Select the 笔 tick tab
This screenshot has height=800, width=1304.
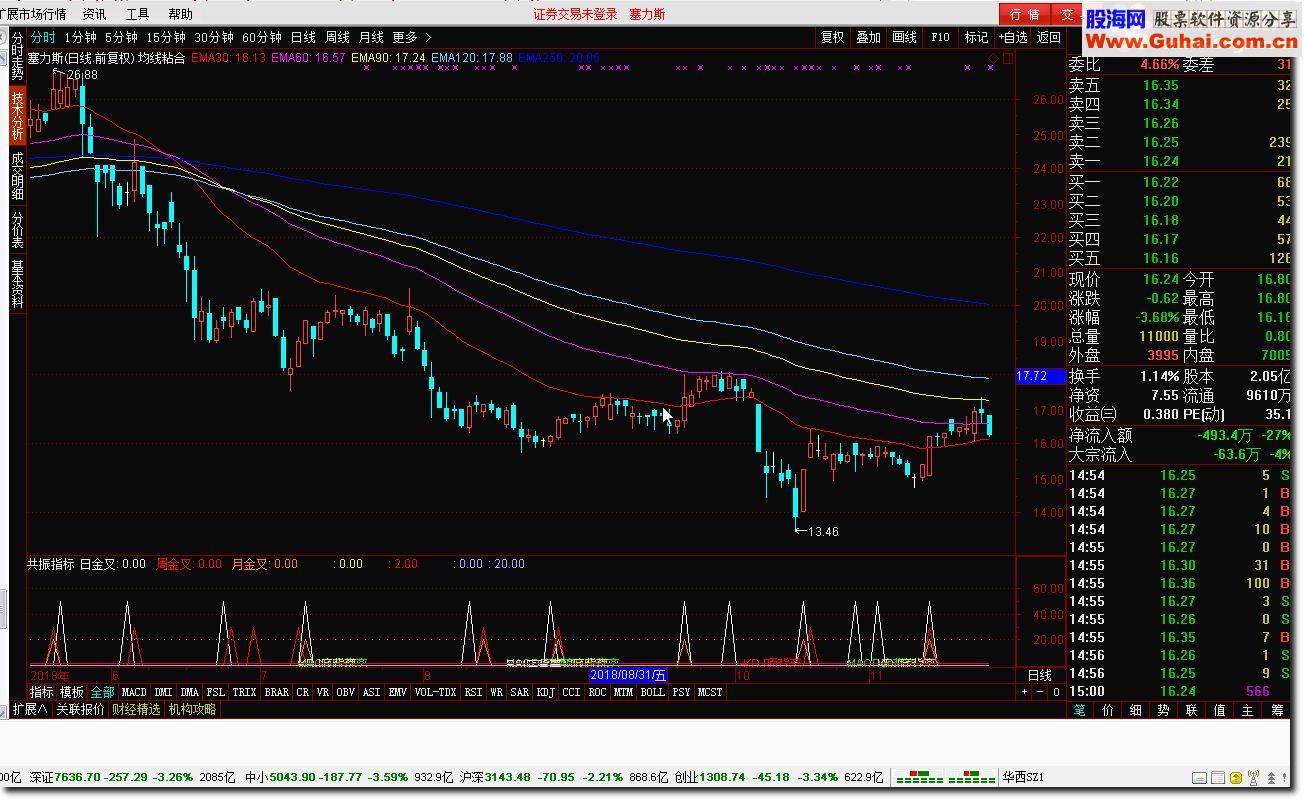point(1079,710)
